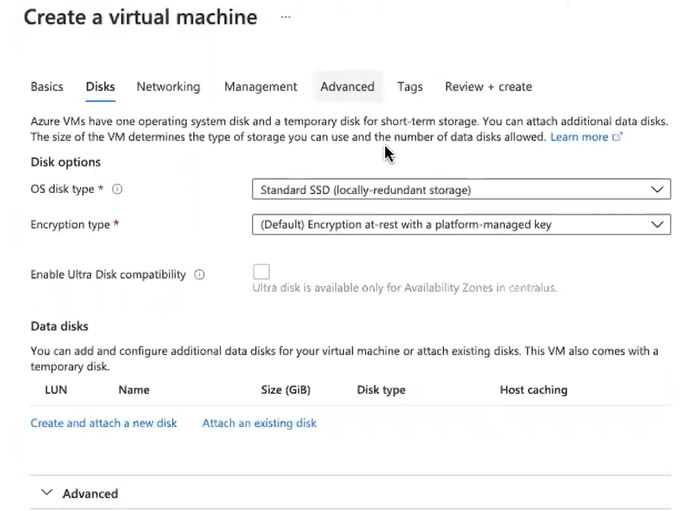Go to Review + create tab
The width and height of the screenshot is (684, 511).
tap(488, 87)
